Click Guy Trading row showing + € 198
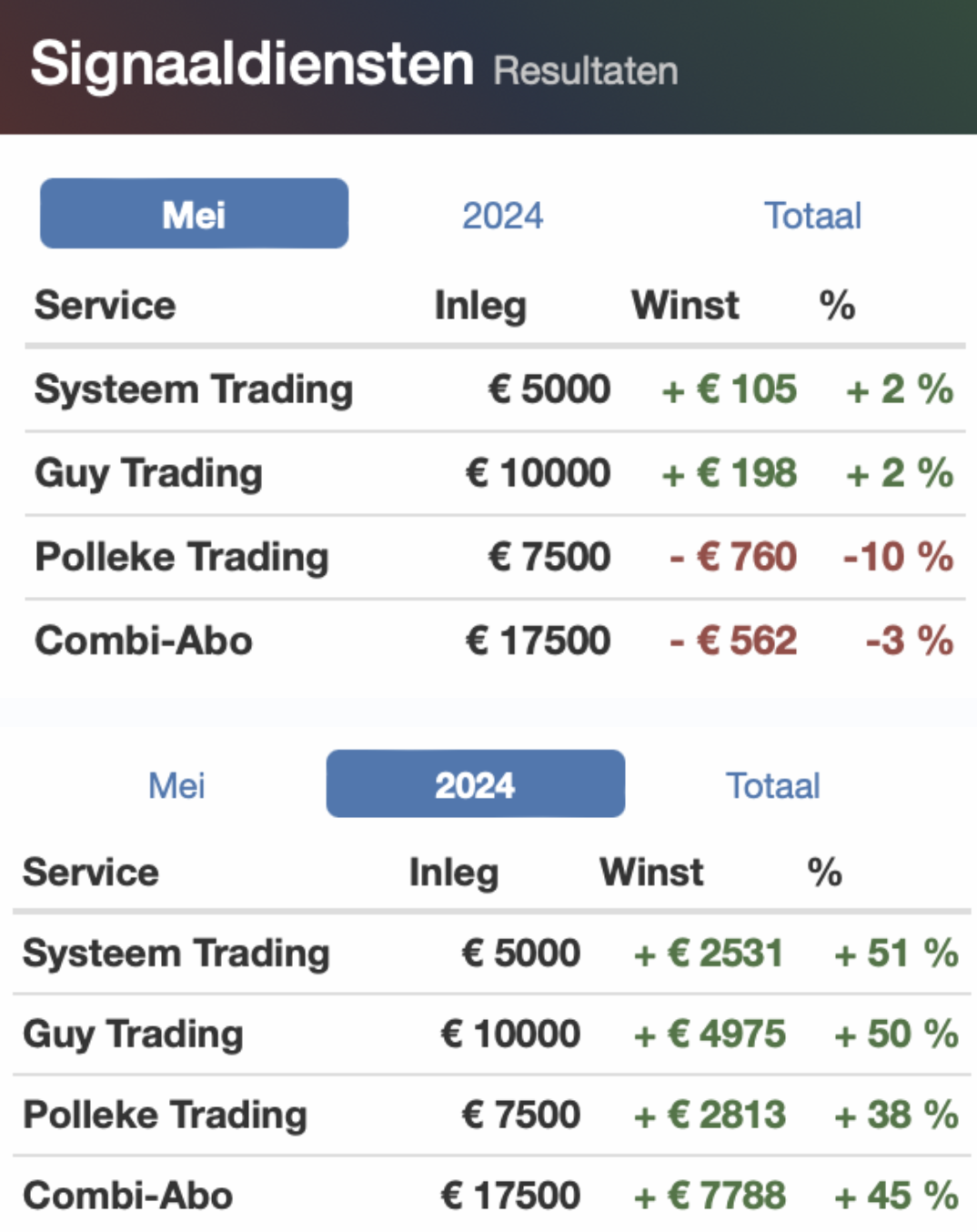 coord(495,473)
